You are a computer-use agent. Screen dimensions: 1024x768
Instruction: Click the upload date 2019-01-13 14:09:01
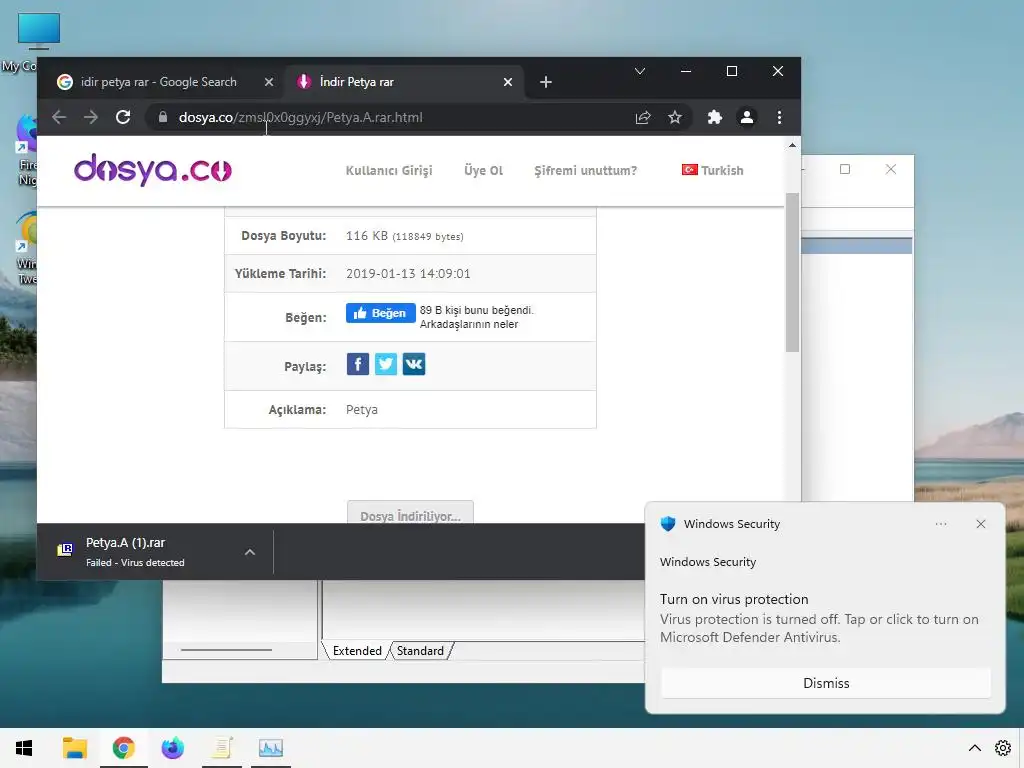(x=408, y=274)
